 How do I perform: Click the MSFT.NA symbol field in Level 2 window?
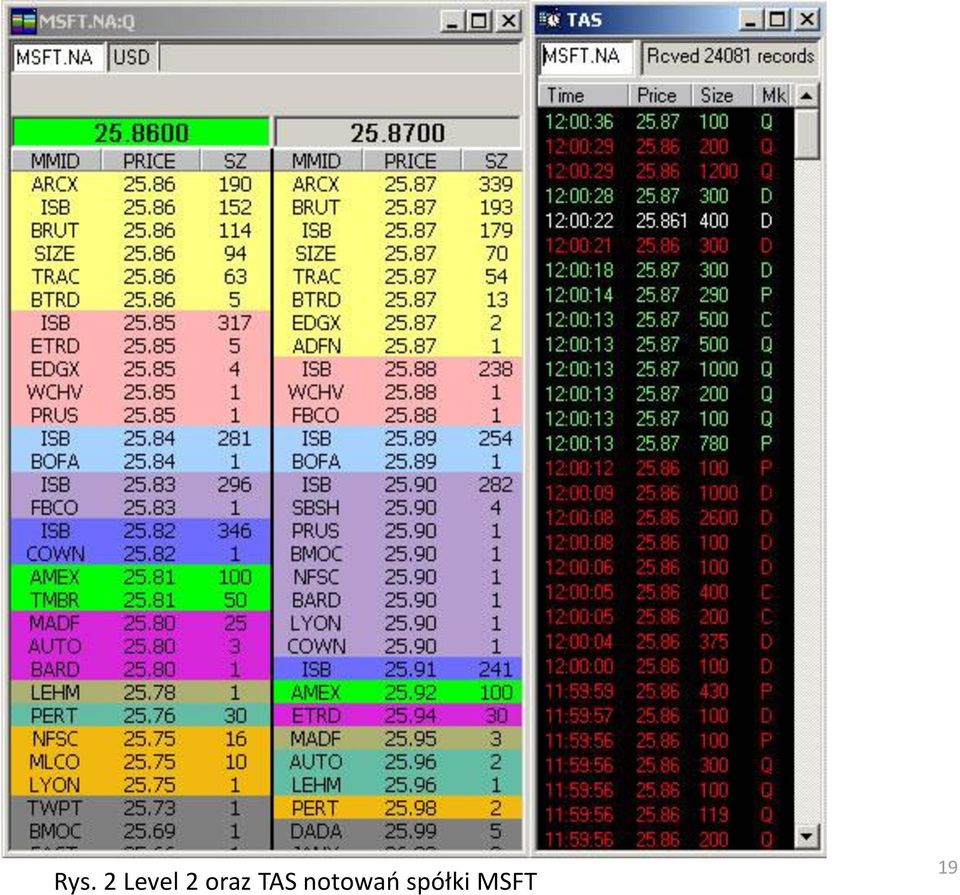click(59, 58)
